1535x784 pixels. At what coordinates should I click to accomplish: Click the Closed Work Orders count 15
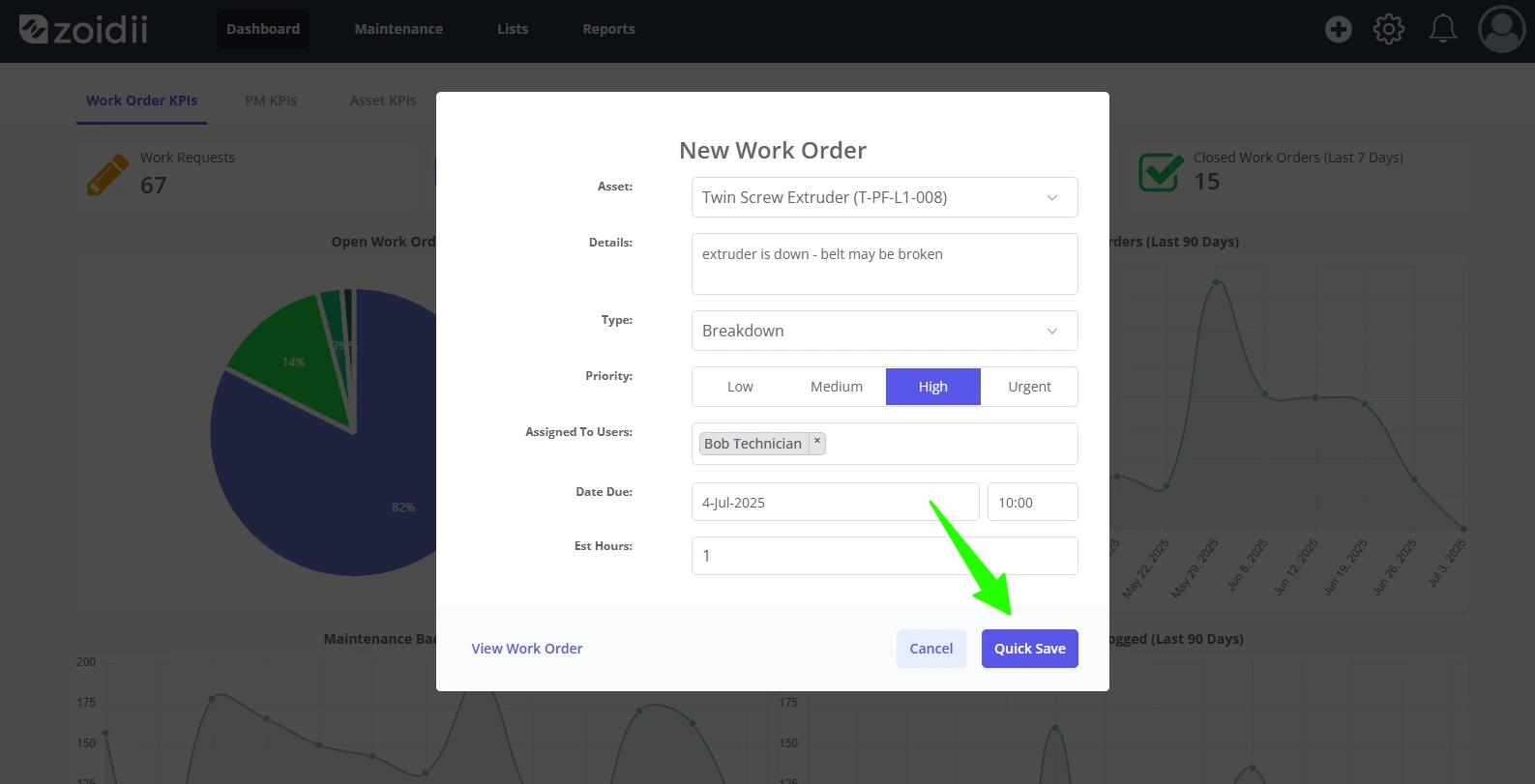(x=1206, y=182)
